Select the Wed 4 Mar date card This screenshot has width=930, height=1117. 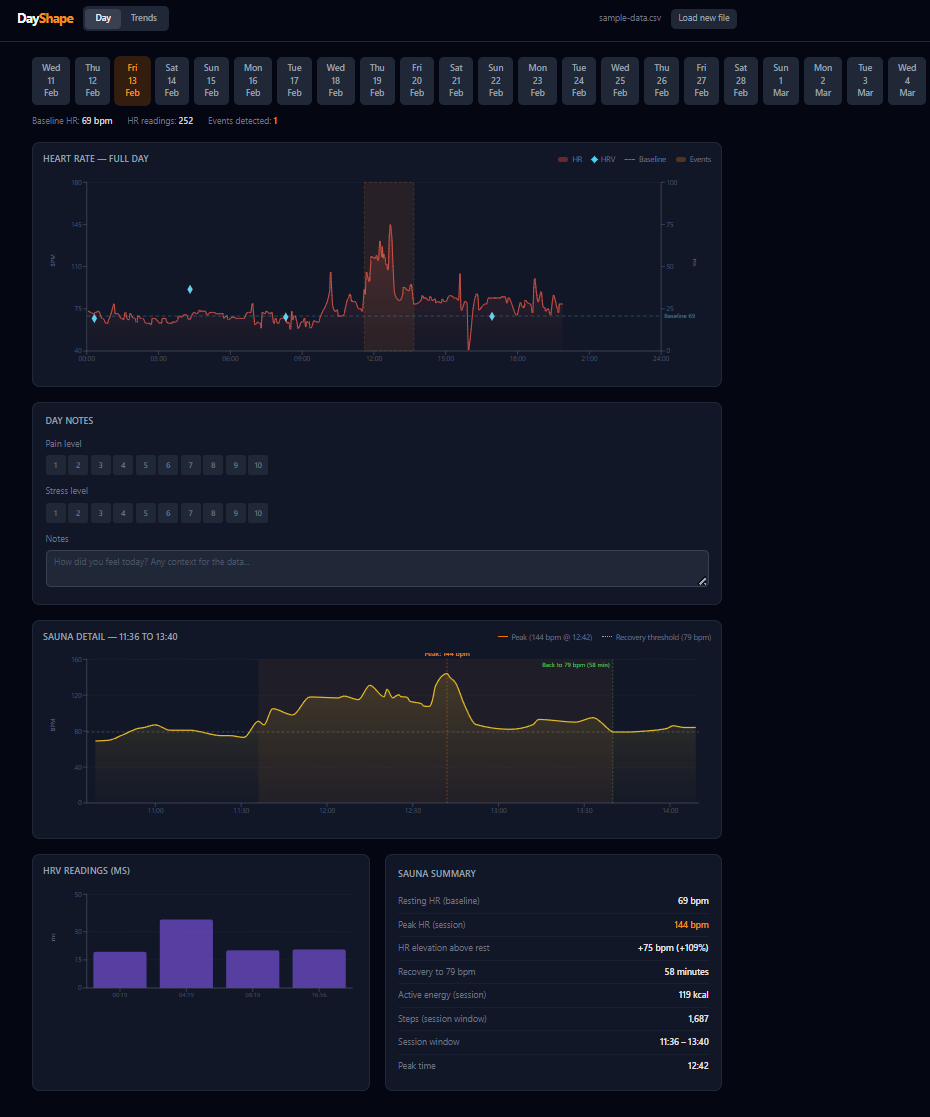point(906,81)
